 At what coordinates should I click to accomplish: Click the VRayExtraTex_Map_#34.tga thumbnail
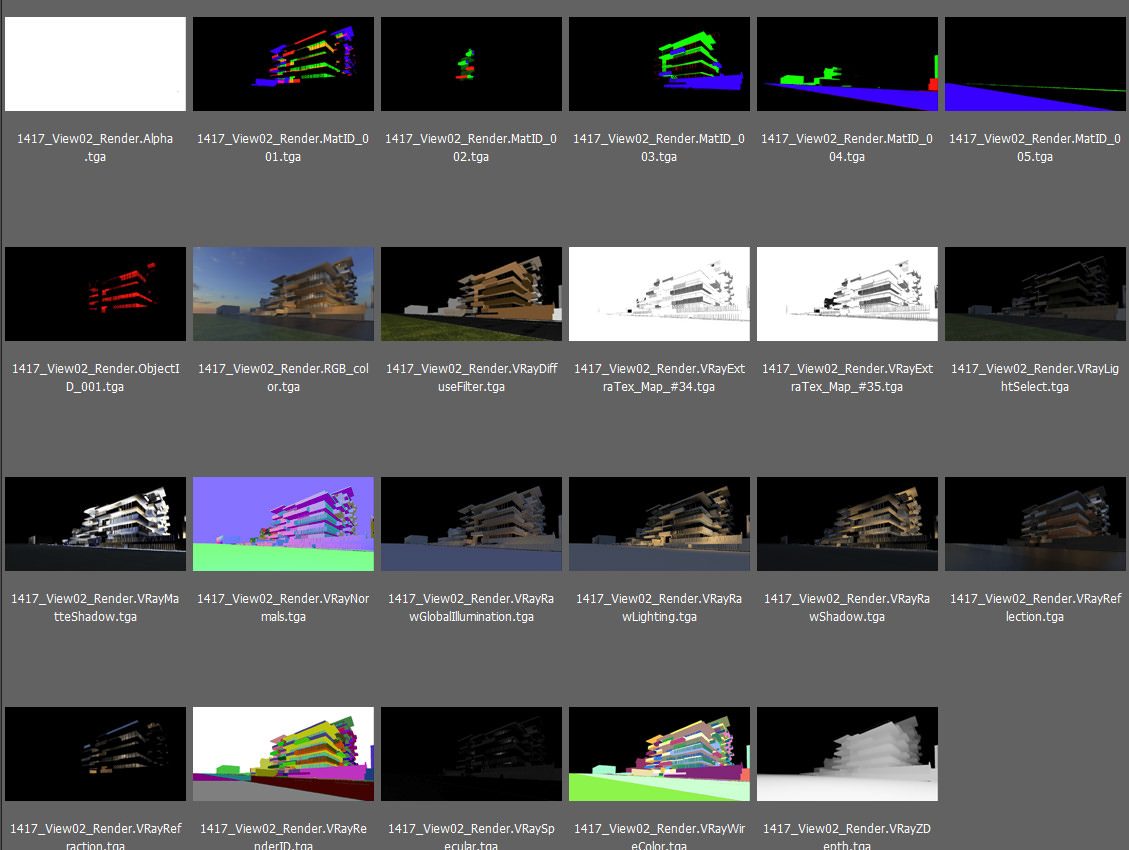(x=659, y=294)
